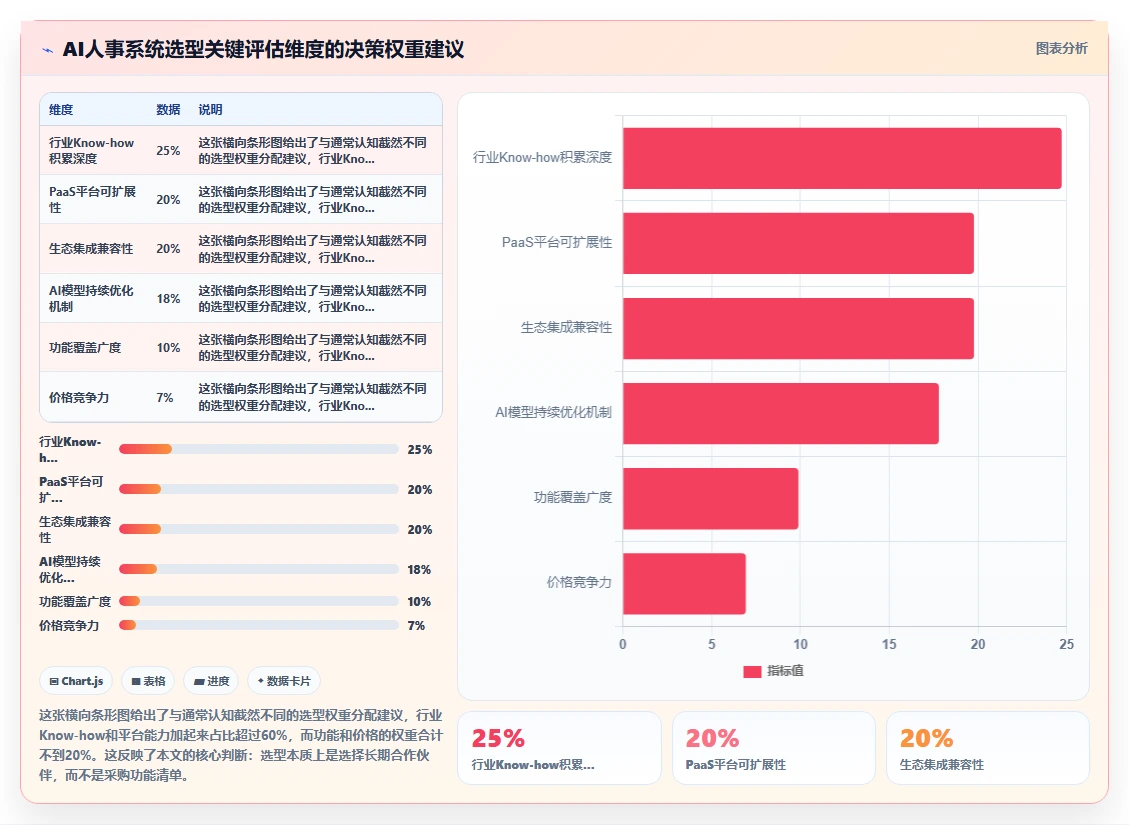1129x825 pixels.
Task: Click the 价格竞争力 chart bar
Action: (x=684, y=583)
